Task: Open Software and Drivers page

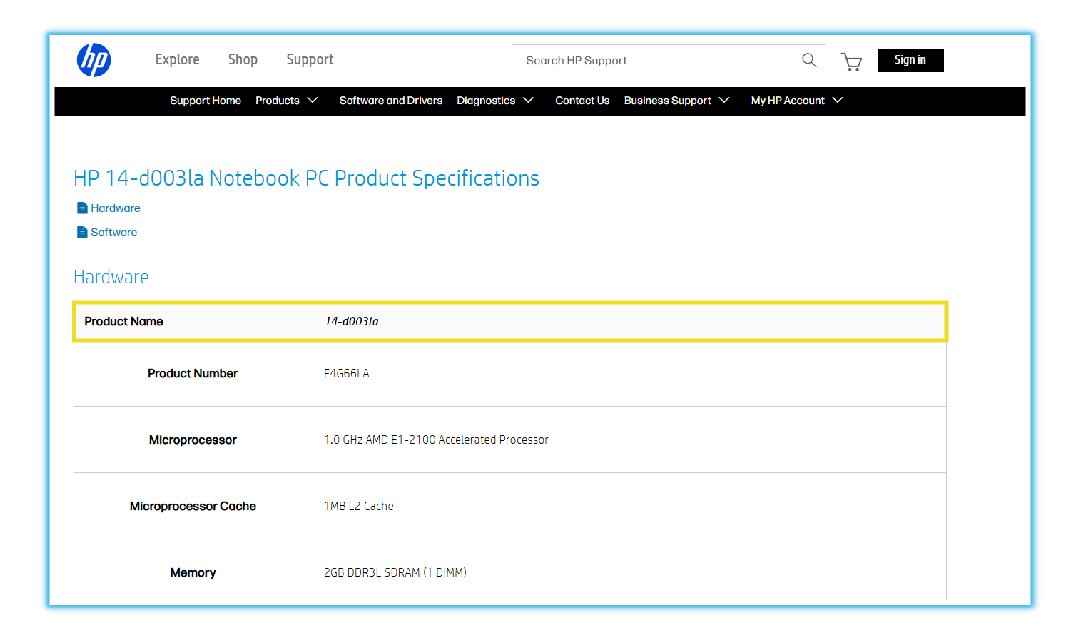Action: [x=391, y=101]
